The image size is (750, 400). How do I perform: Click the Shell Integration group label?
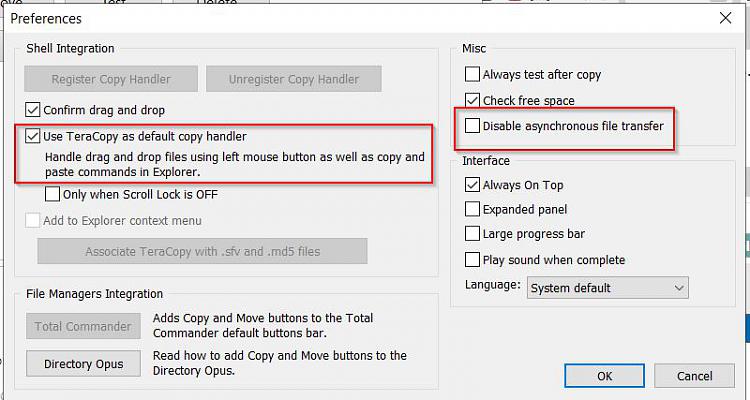pyautogui.click(x=70, y=48)
